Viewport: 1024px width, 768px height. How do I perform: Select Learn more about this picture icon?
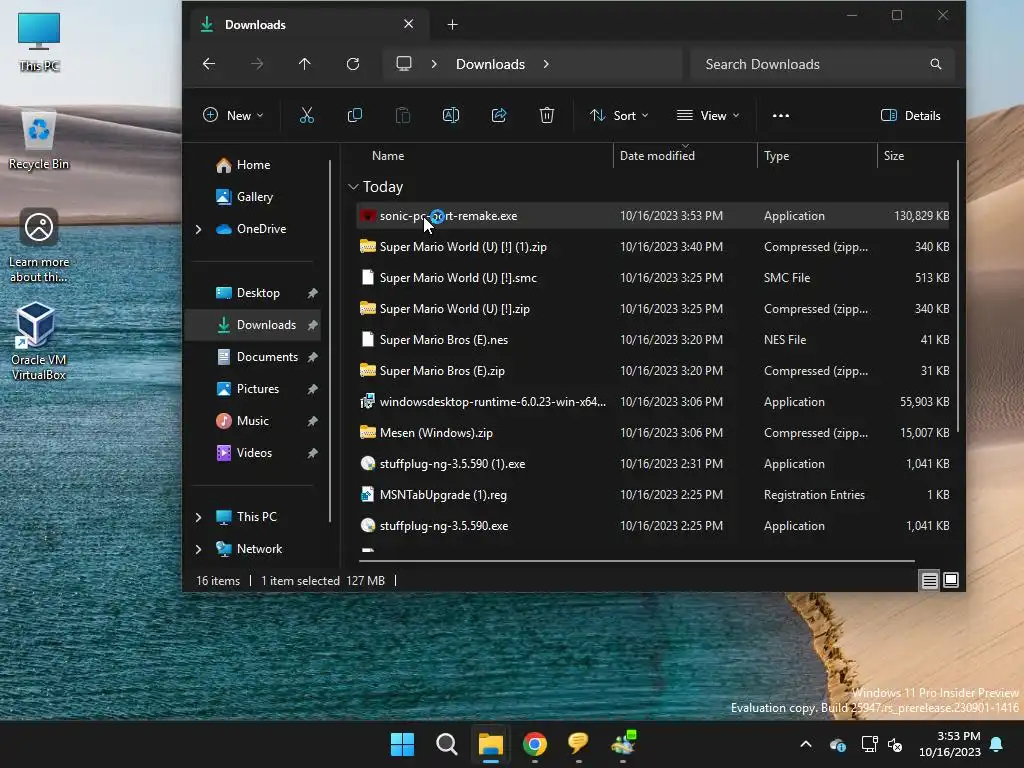[39, 246]
